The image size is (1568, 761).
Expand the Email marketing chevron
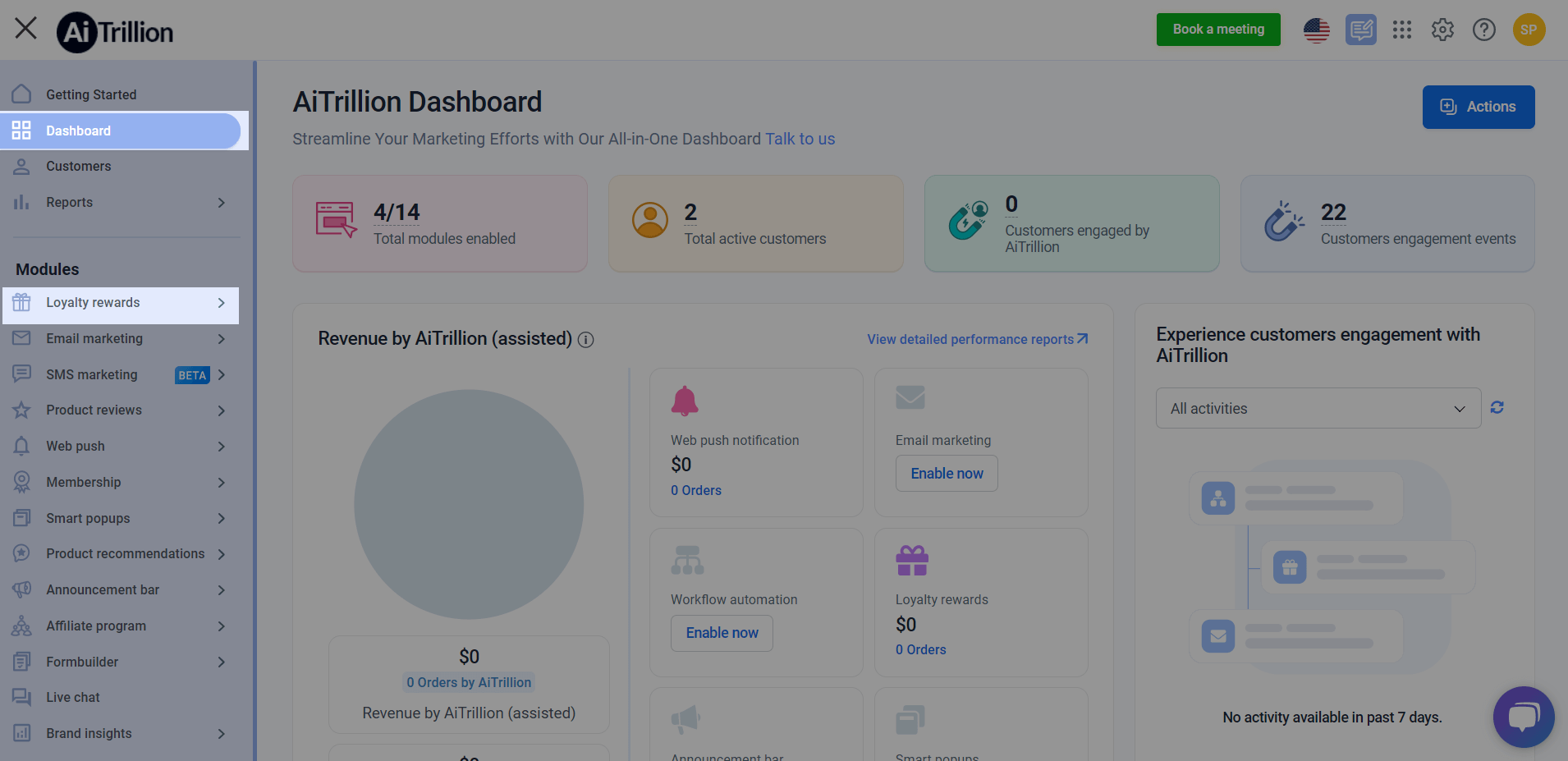221,338
